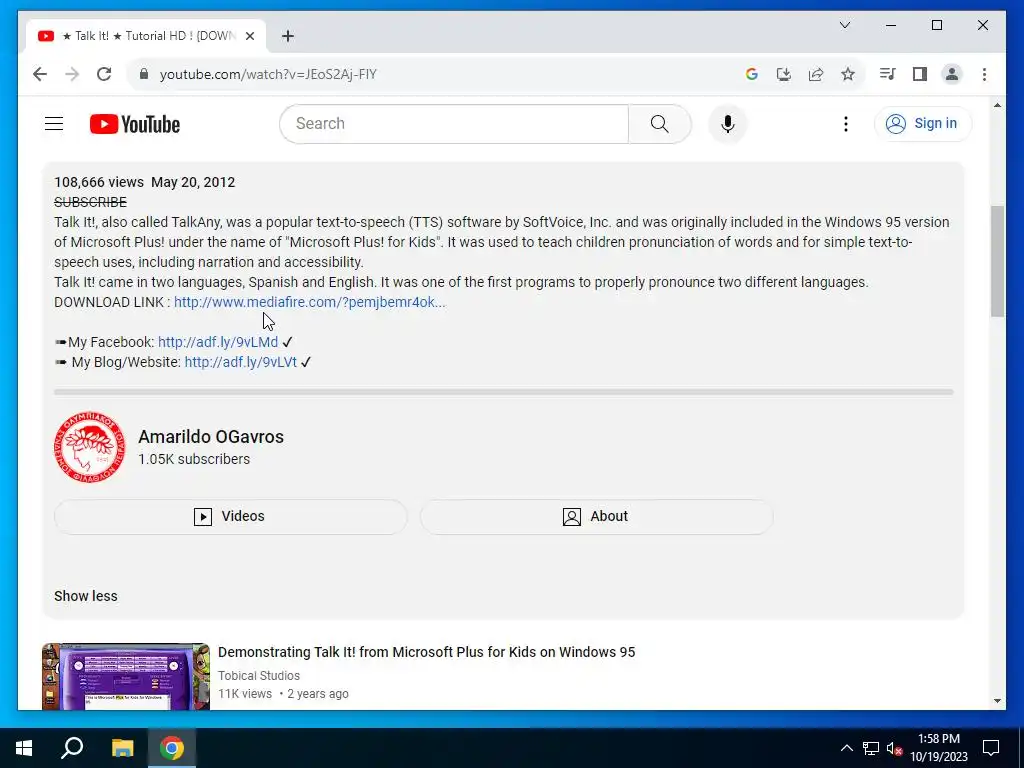Reload the page with refresh icon
Image resolution: width=1024 pixels, height=768 pixels.
coord(104,74)
